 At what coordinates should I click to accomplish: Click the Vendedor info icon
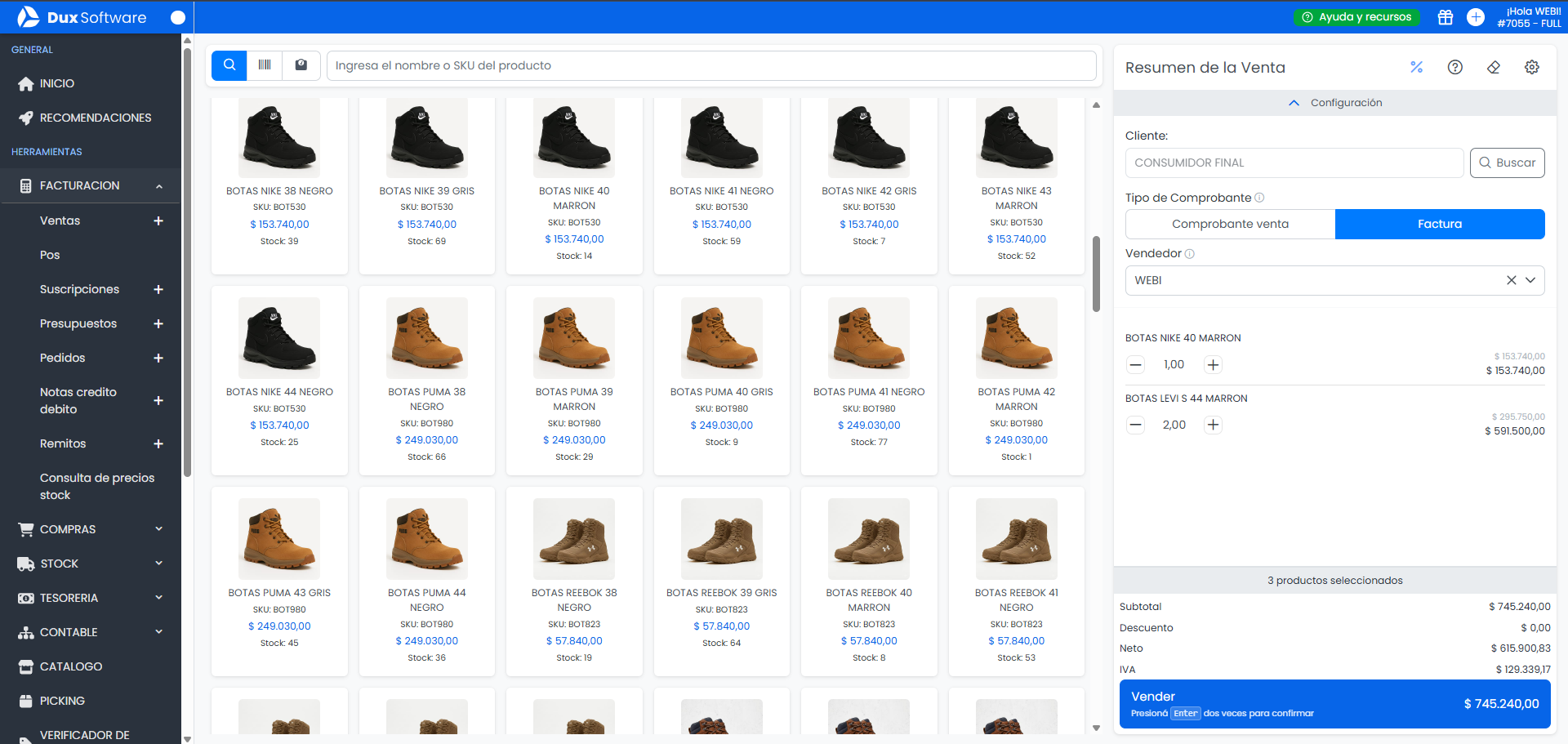pyautogui.click(x=1190, y=254)
